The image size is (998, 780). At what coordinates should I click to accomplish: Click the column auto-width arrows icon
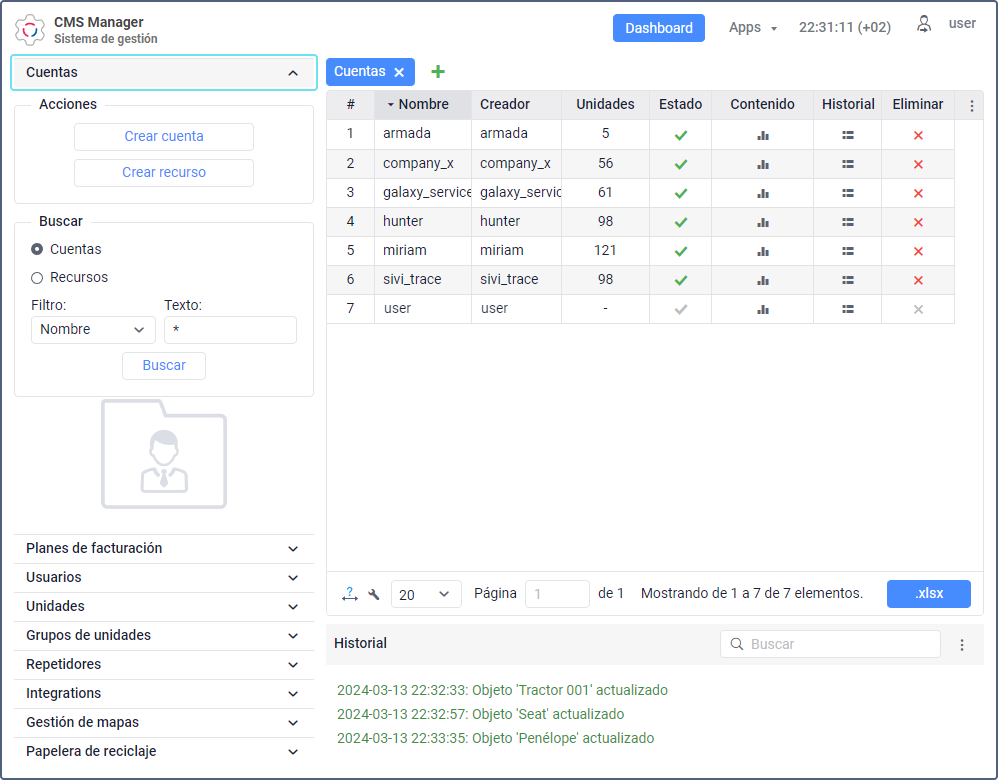349,594
